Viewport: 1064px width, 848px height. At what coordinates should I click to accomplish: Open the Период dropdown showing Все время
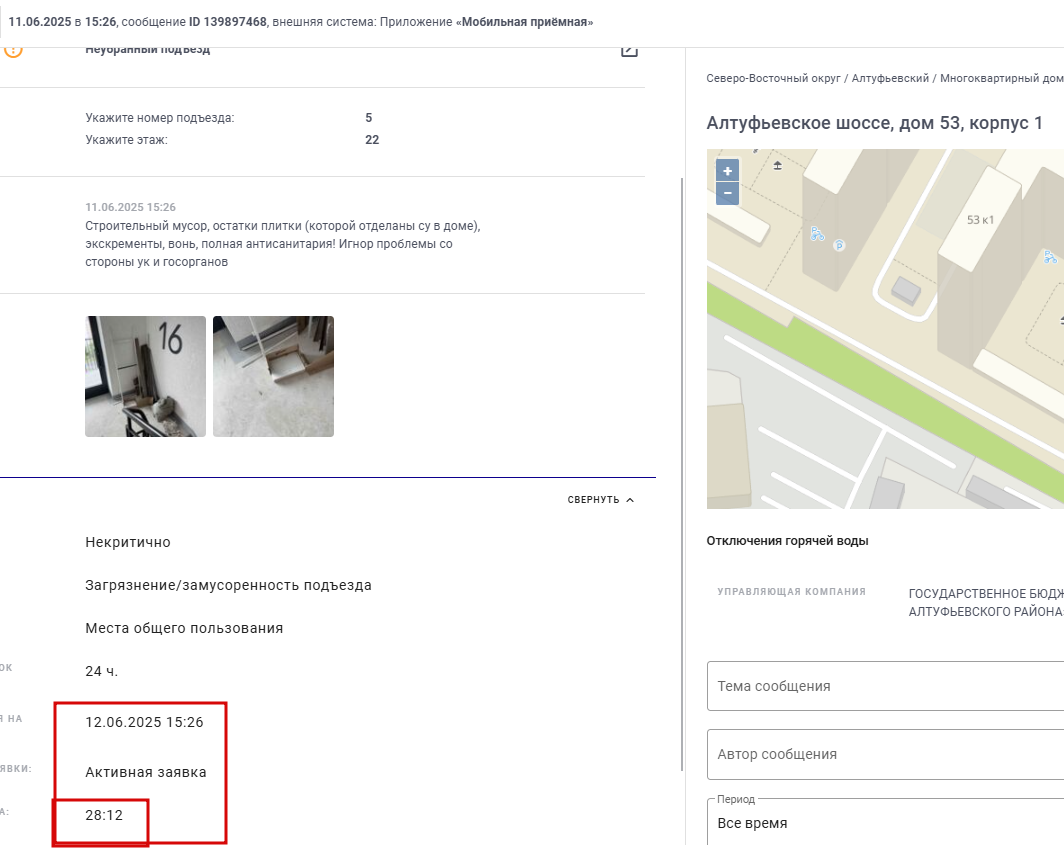click(885, 823)
